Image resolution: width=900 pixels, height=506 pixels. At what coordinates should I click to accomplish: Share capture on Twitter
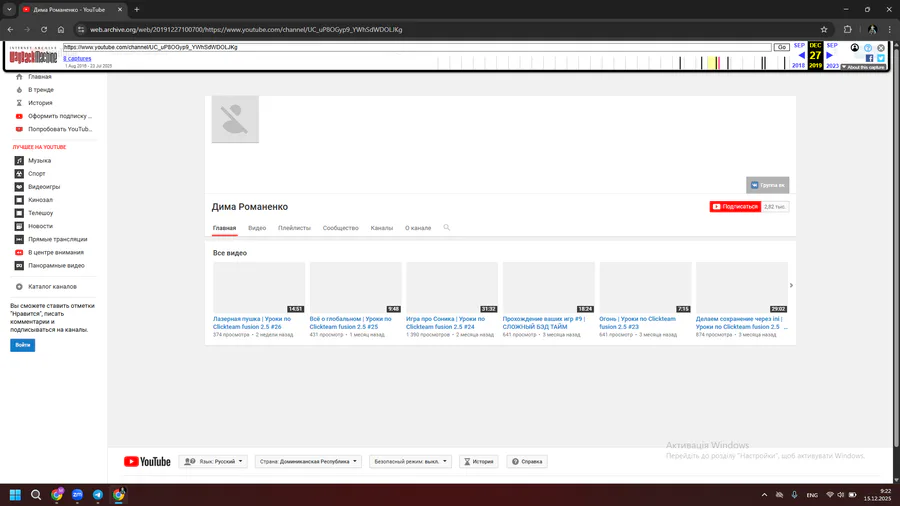(x=881, y=58)
